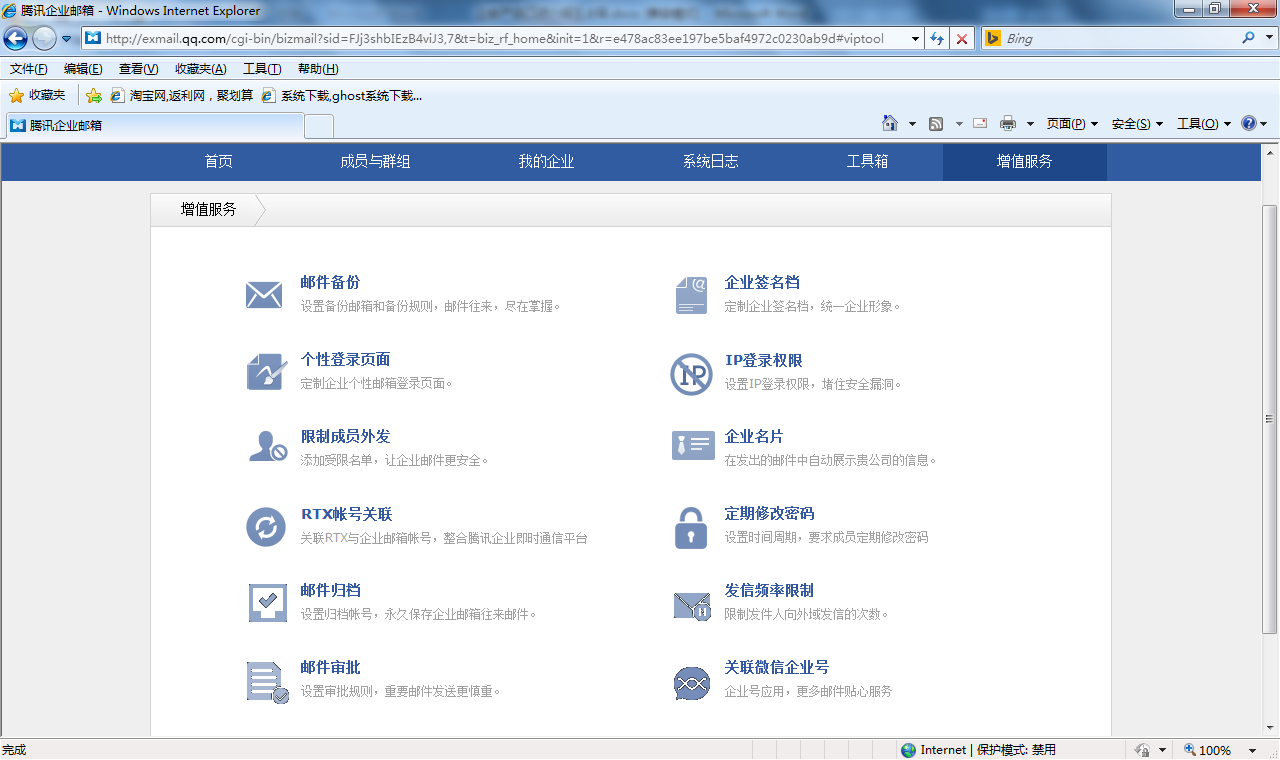Click the printer icon in toolbar

click(1008, 123)
